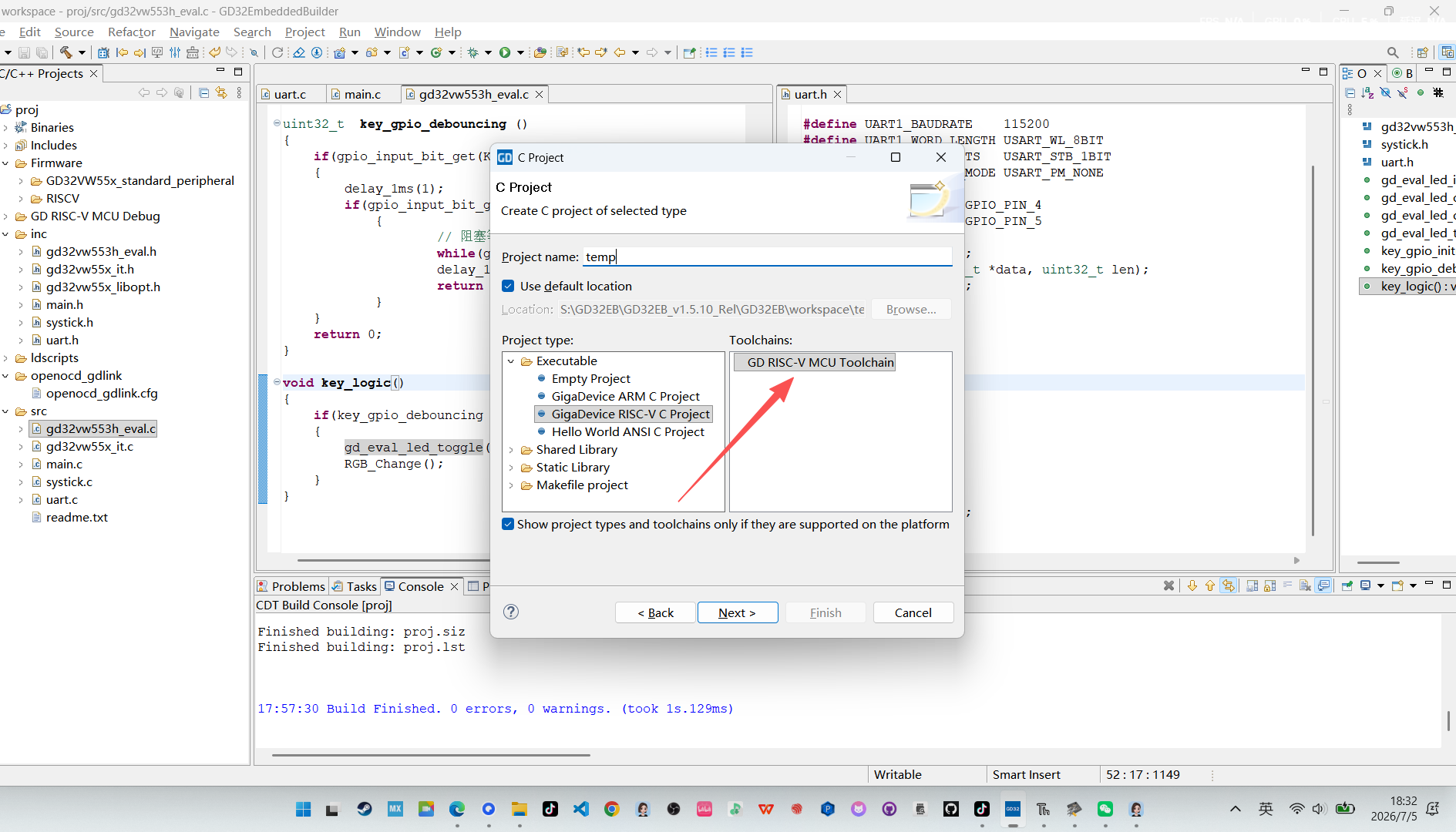
Task: Click Link with Editor icon in Projects panel
Action: pos(222,92)
